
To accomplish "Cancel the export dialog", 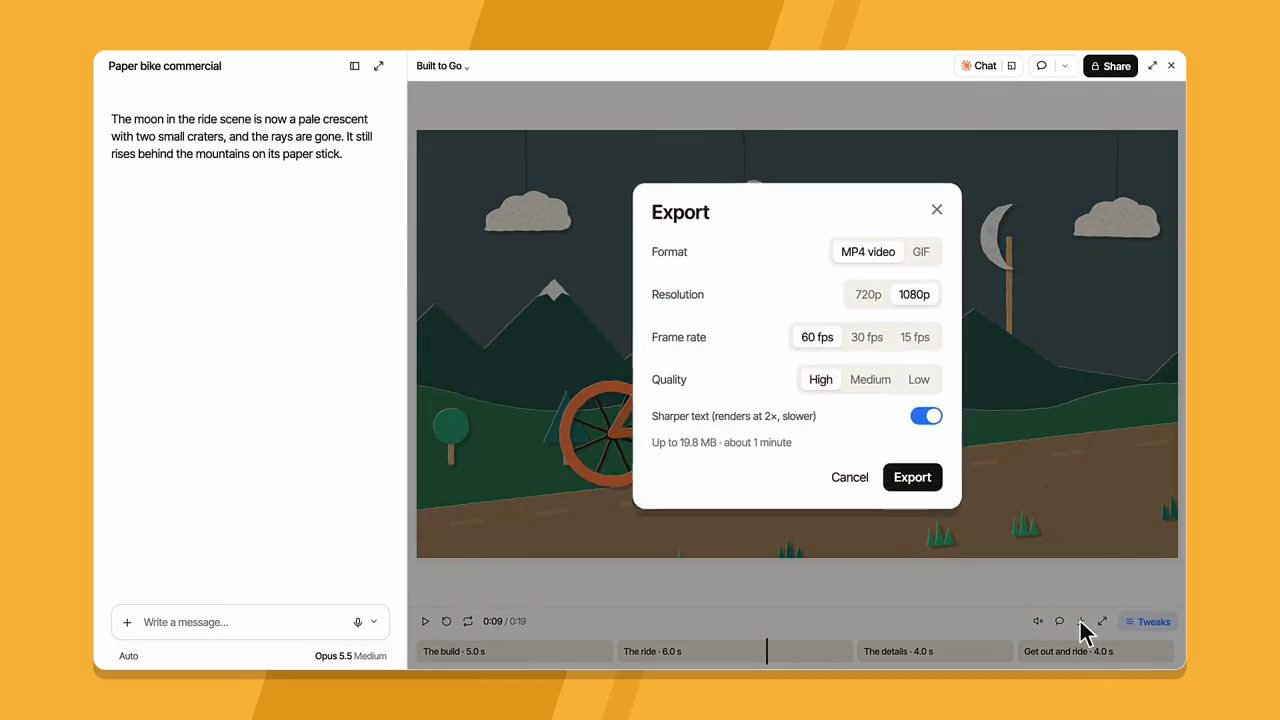I will pyautogui.click(x=850, y=477).
